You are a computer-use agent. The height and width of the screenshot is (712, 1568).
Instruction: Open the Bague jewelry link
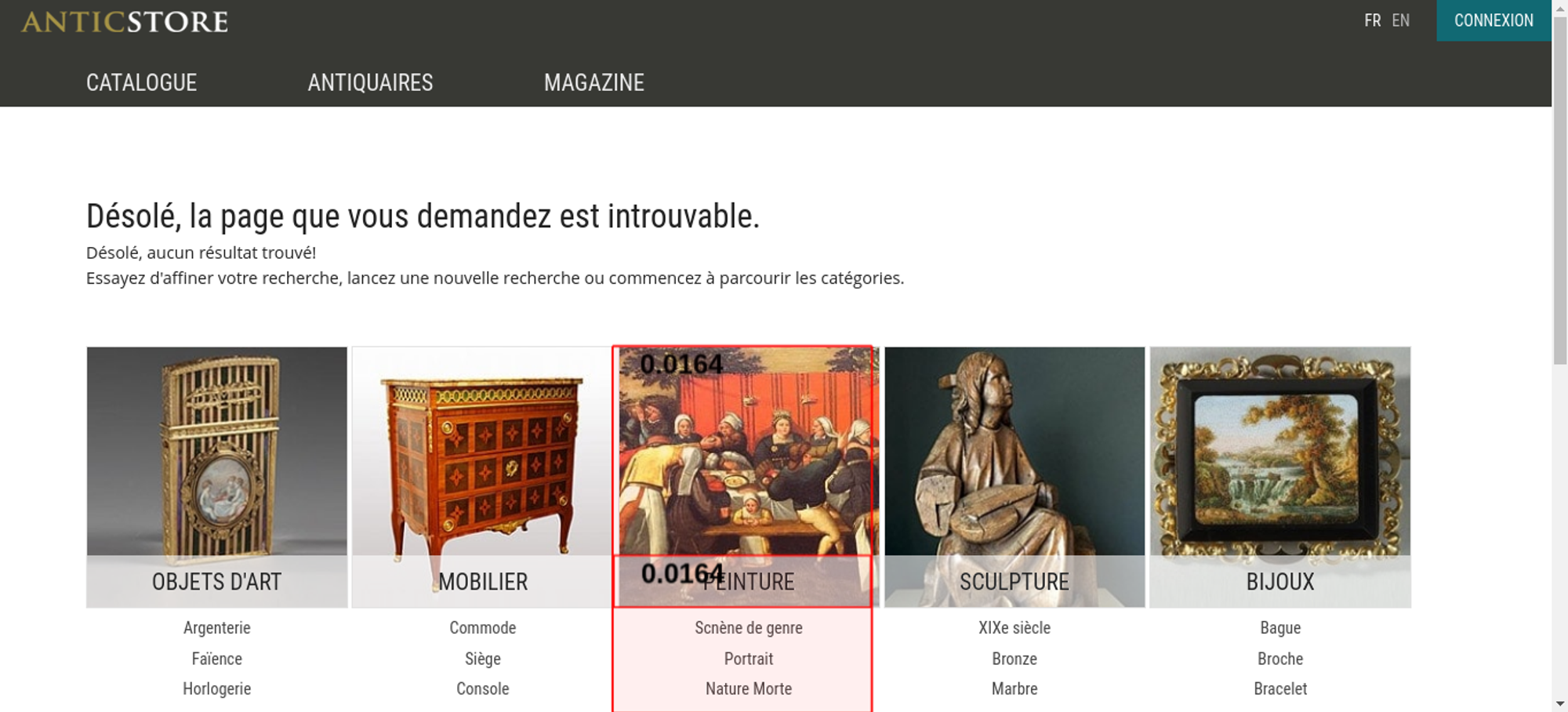1280,627
